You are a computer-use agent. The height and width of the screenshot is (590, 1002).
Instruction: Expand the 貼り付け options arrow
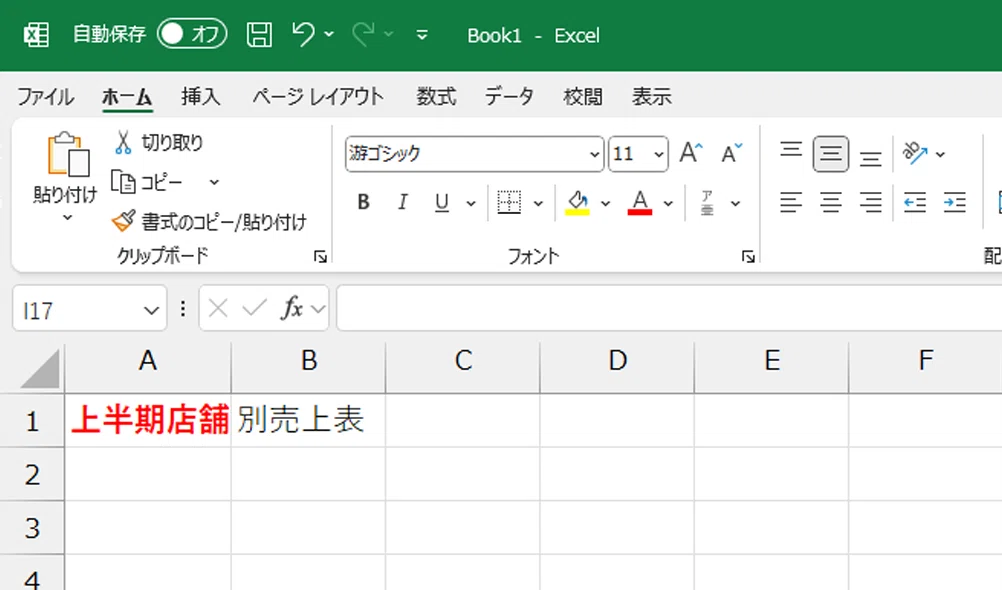pos(67,218)
